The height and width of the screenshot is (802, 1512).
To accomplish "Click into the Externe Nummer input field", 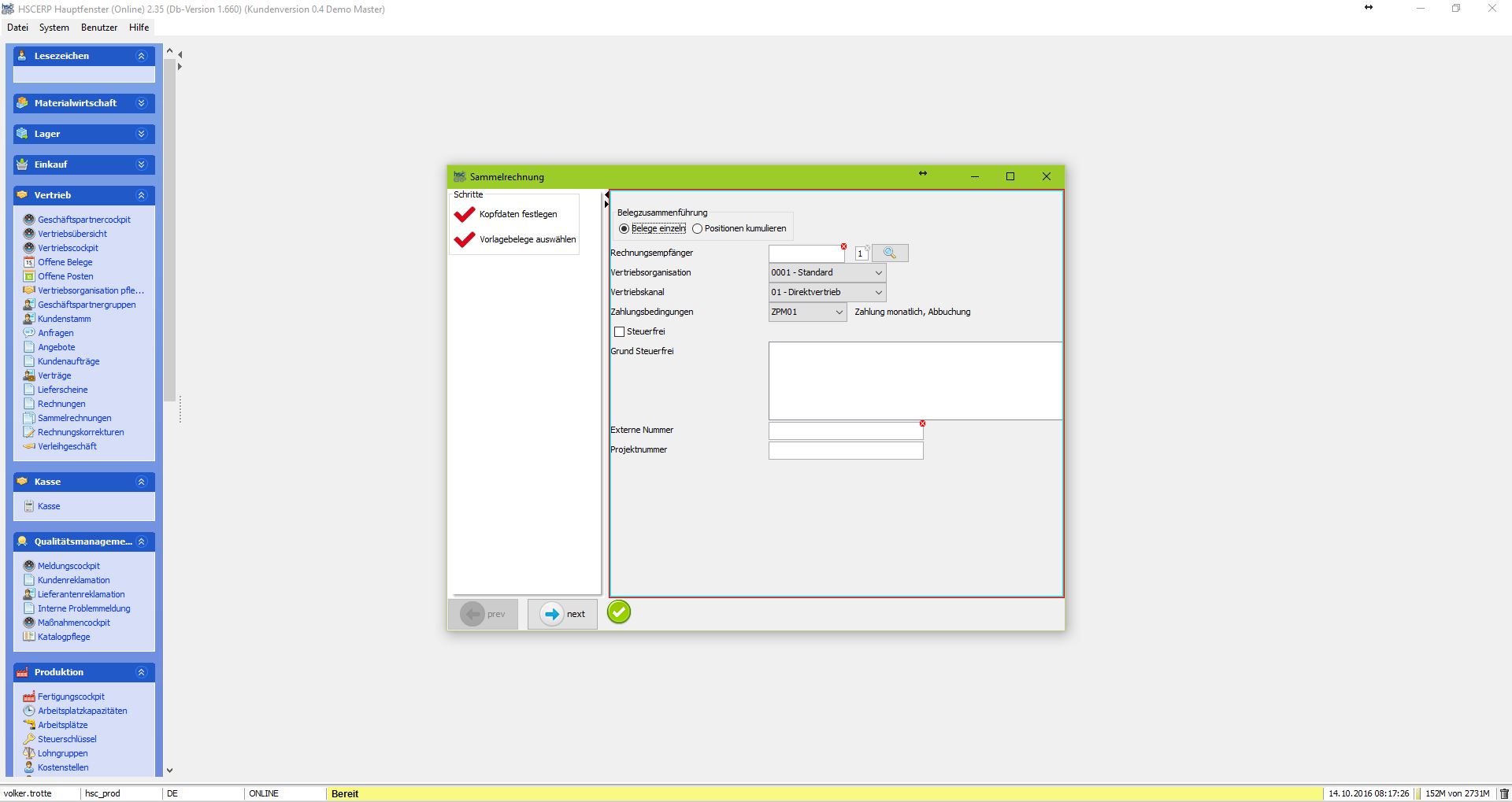I will 845,431.
